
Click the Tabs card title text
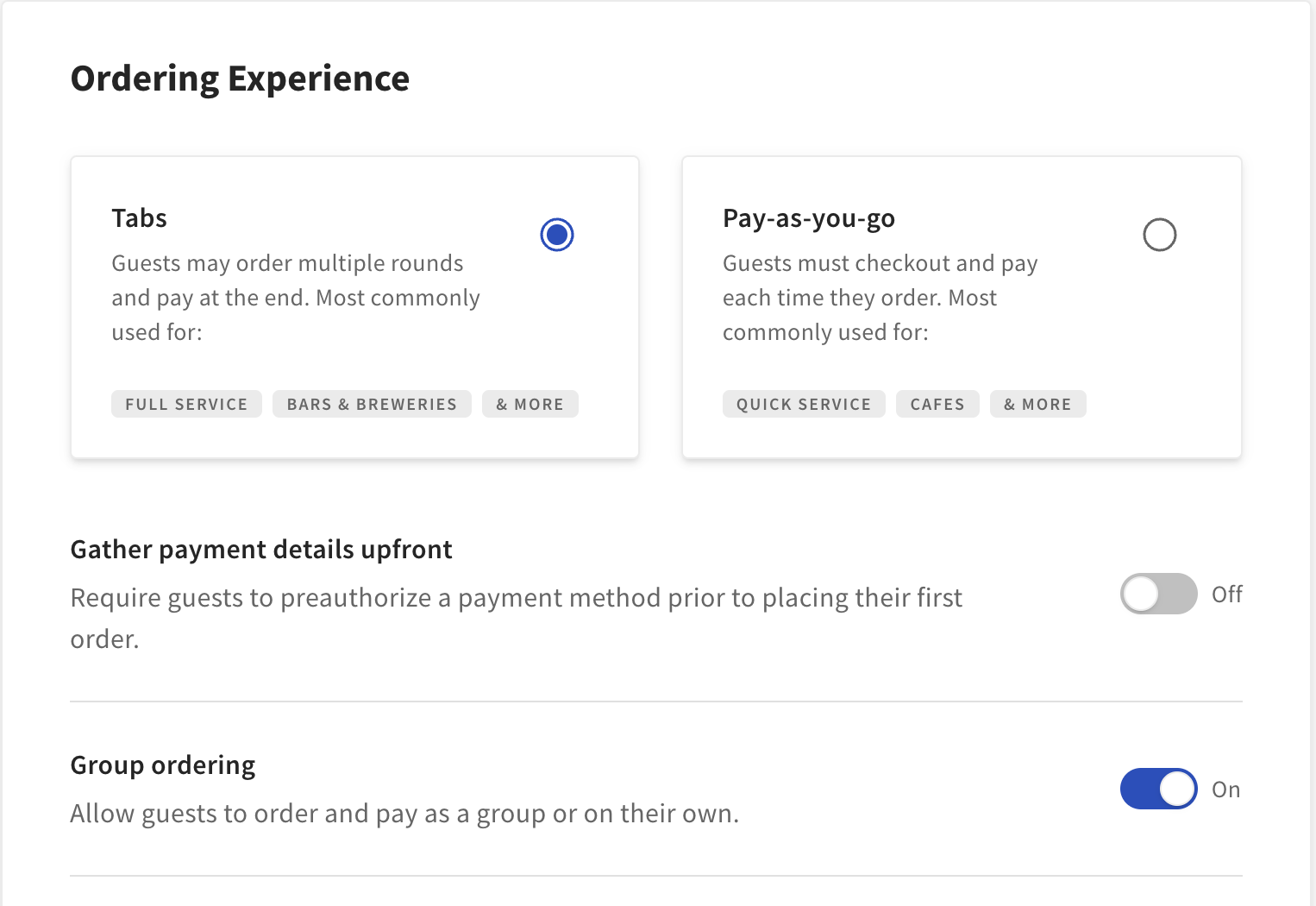[x=139, y=217]
